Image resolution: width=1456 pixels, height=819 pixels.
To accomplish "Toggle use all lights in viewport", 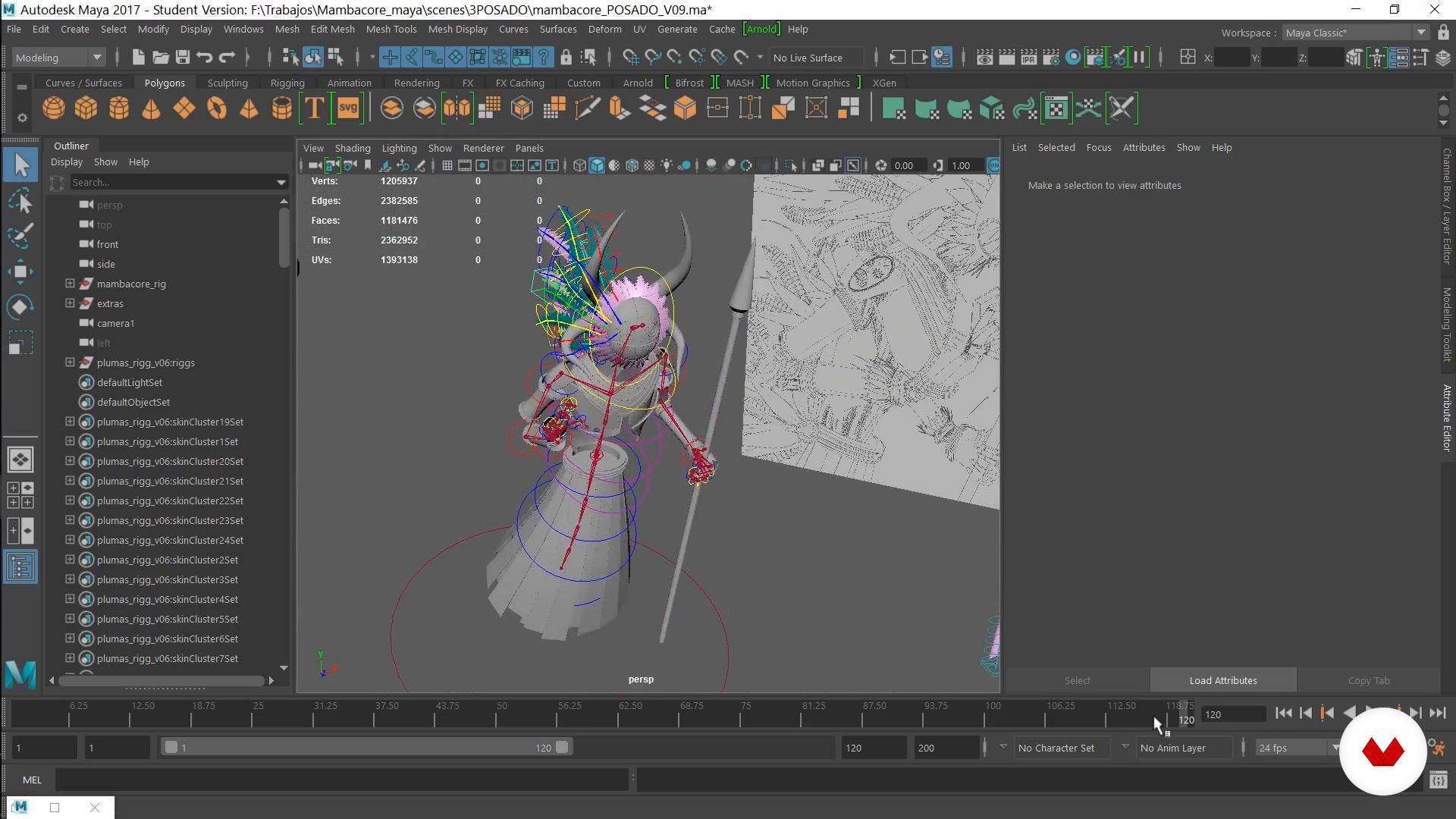I will (667, 165).
